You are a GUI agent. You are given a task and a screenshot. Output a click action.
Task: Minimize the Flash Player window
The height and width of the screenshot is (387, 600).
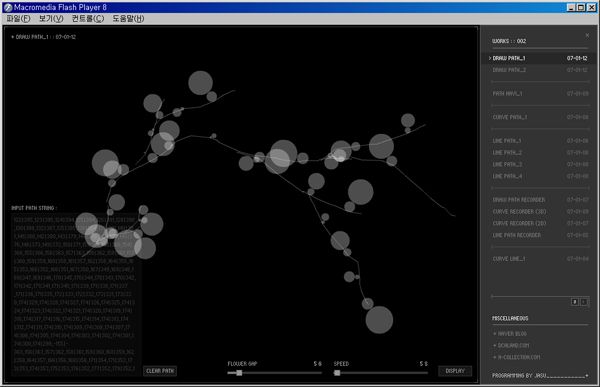(571, 7)
